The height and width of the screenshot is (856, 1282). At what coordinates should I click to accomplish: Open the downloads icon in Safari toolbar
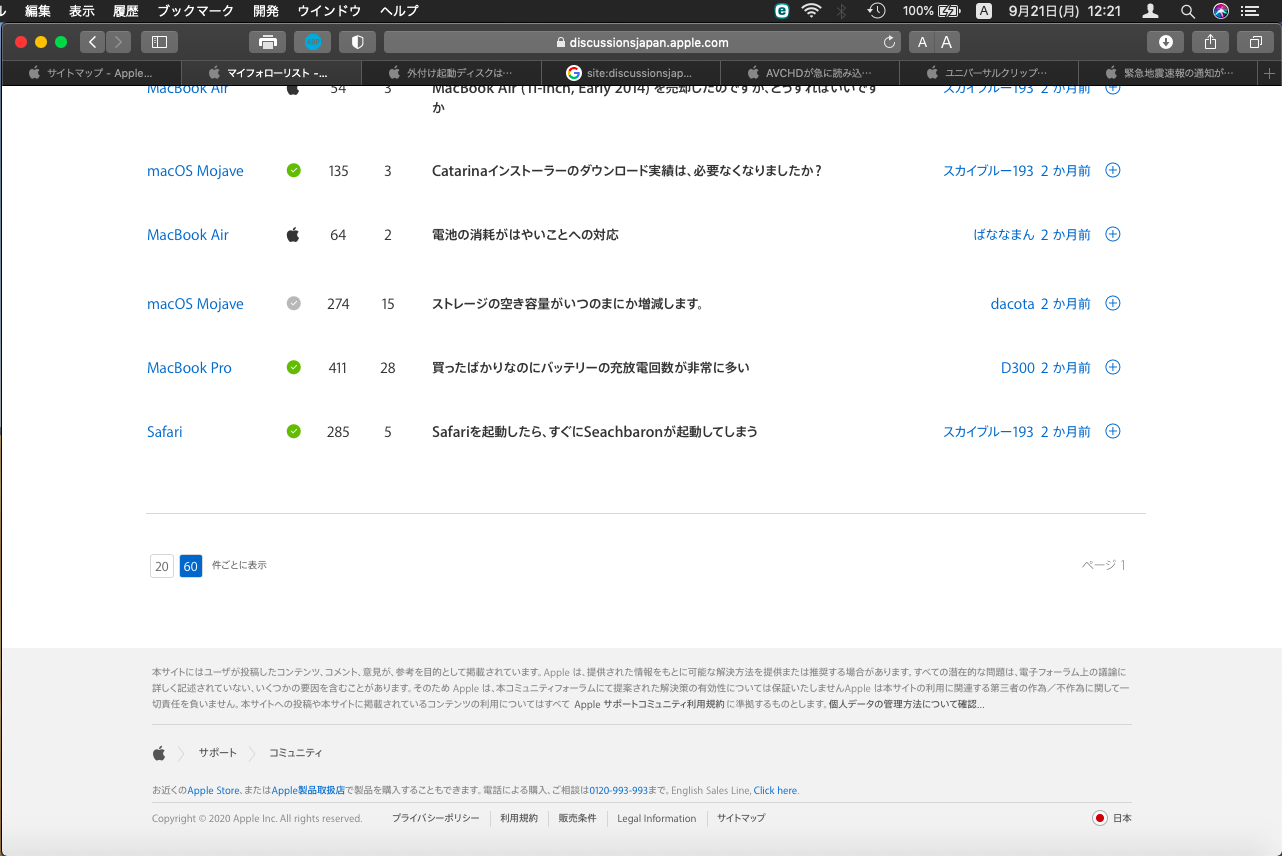(1165, 42)
